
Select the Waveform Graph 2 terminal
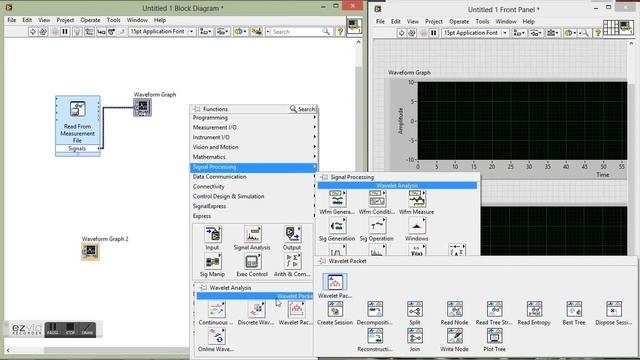coord(90,251)
